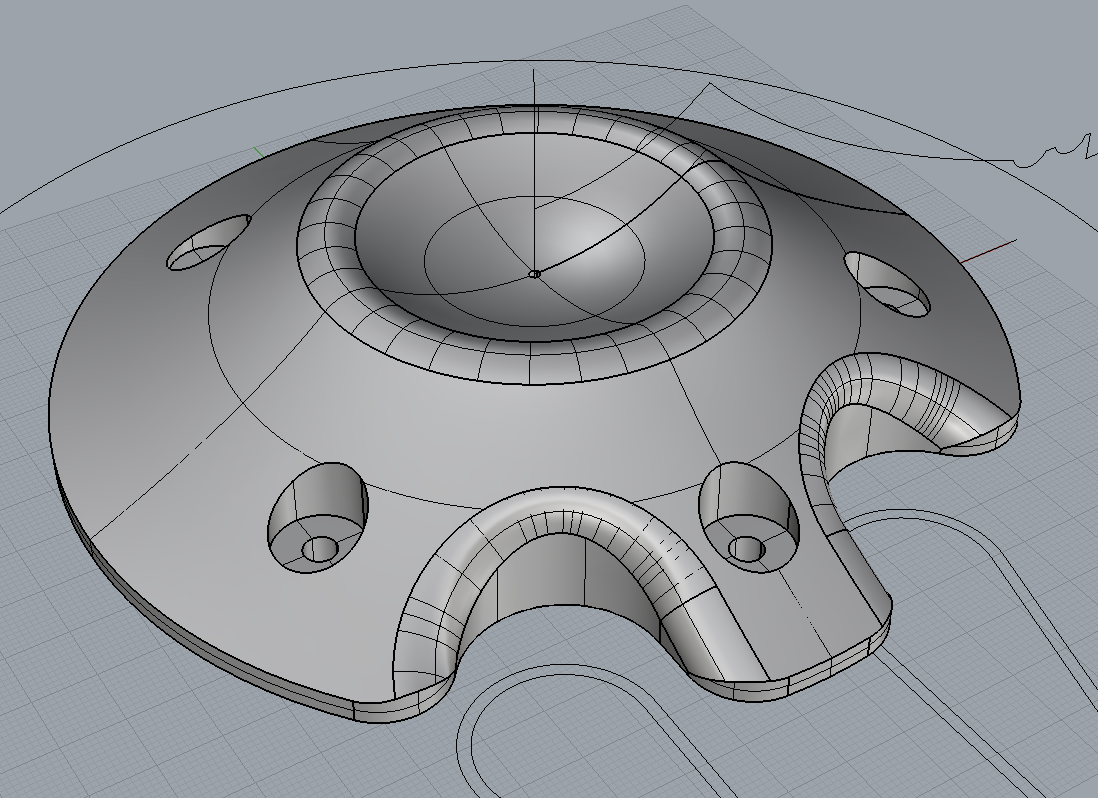Screen dimensions: 1098x798
Task: Select small bore inside lower-right countersunk hole
Action: coord(746,549)
